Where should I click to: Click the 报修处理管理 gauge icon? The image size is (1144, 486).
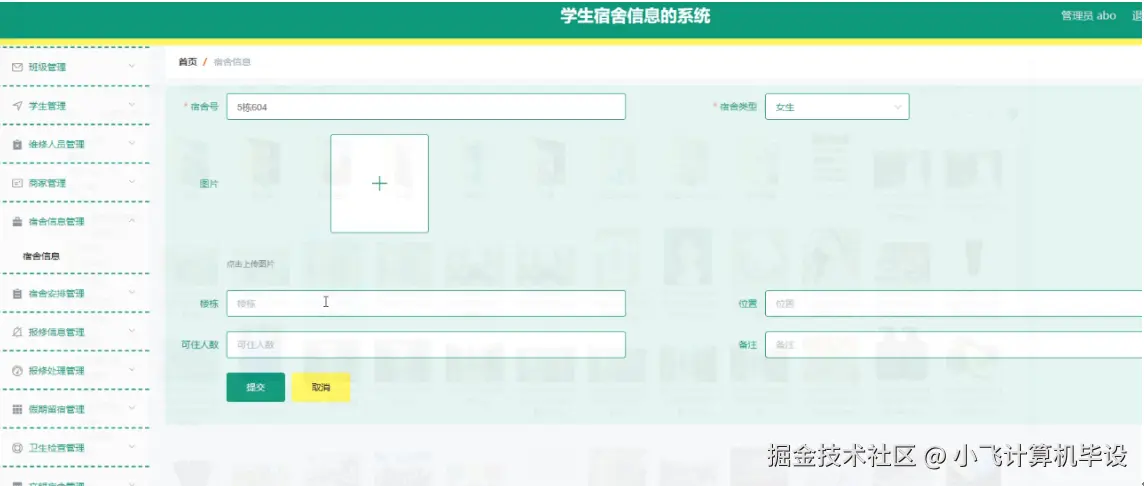[18, 371]
